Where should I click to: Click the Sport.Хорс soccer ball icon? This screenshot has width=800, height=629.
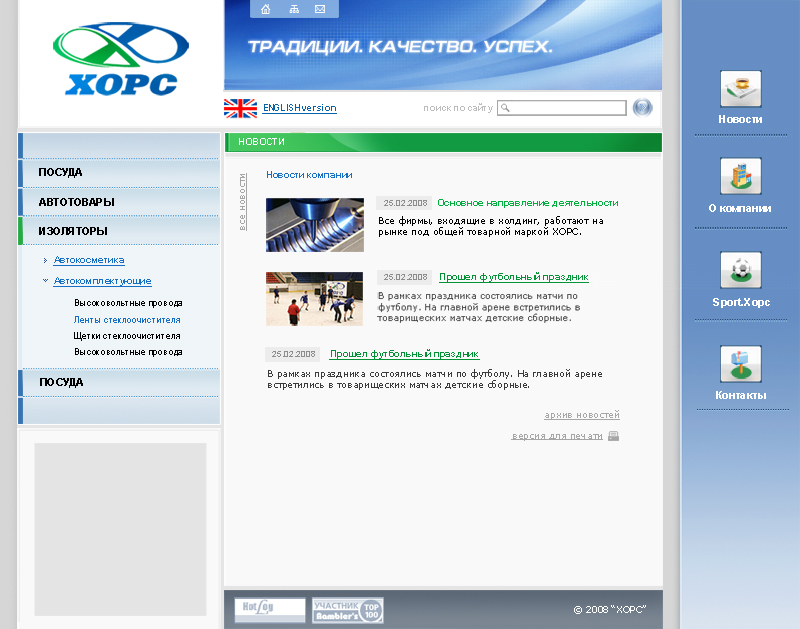click(740, 270)
